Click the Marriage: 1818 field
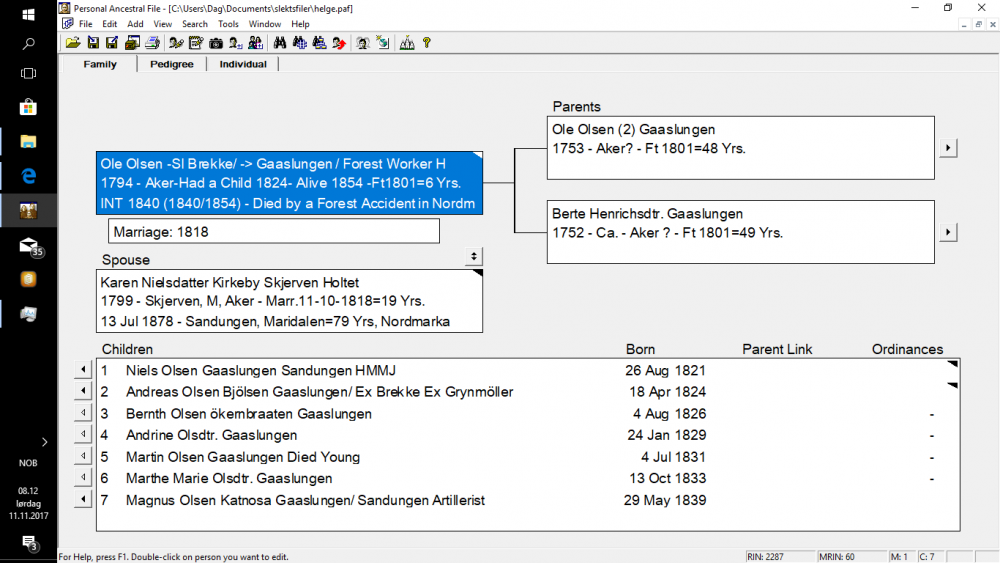1000x563 pixels. click(274, 231)
